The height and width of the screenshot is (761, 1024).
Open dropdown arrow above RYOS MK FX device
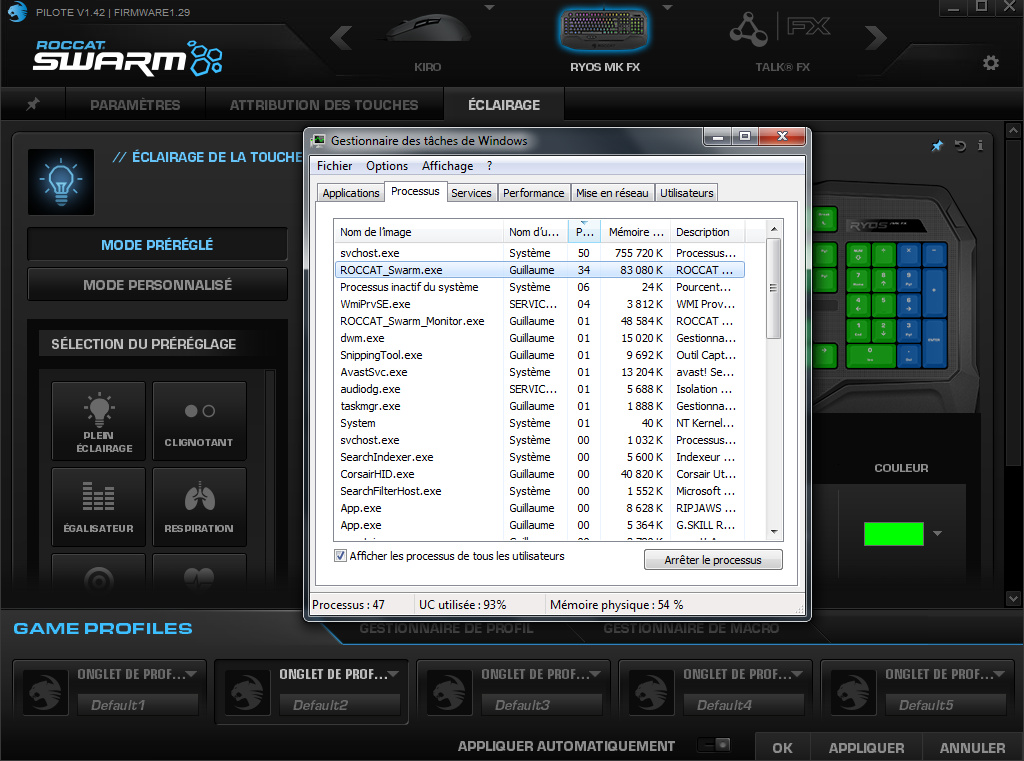tap(667, 8)
